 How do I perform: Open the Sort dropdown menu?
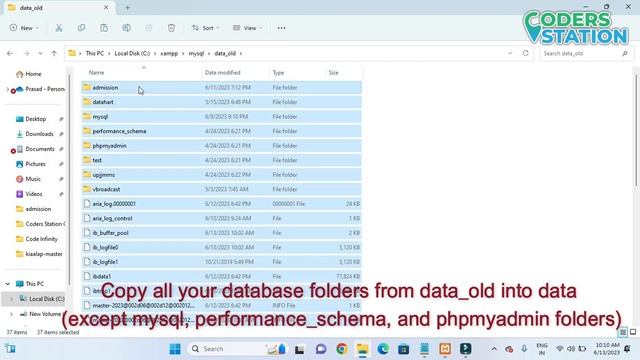[x=206, y=28]
